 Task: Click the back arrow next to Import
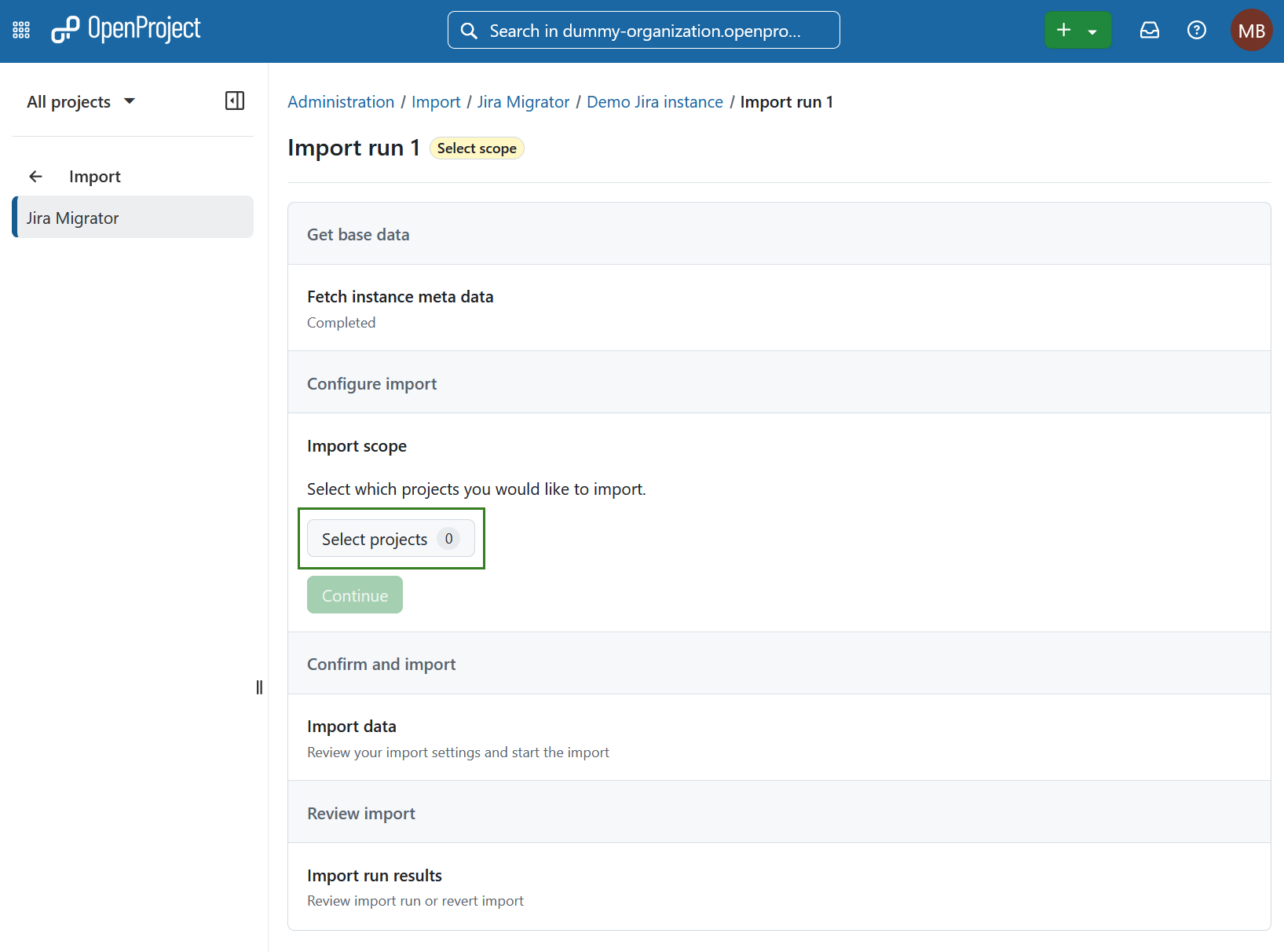pyautogui.click(x=36, y=177)
